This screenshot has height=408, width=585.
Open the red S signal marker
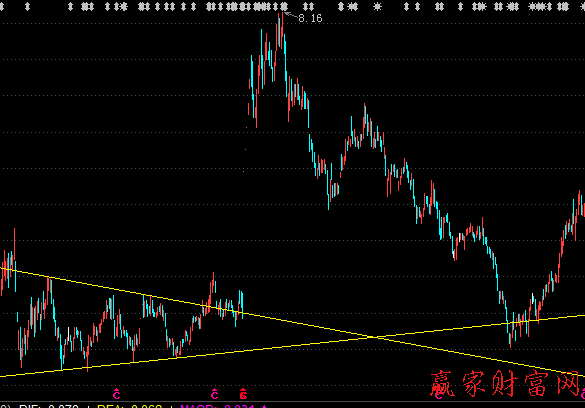243,393
